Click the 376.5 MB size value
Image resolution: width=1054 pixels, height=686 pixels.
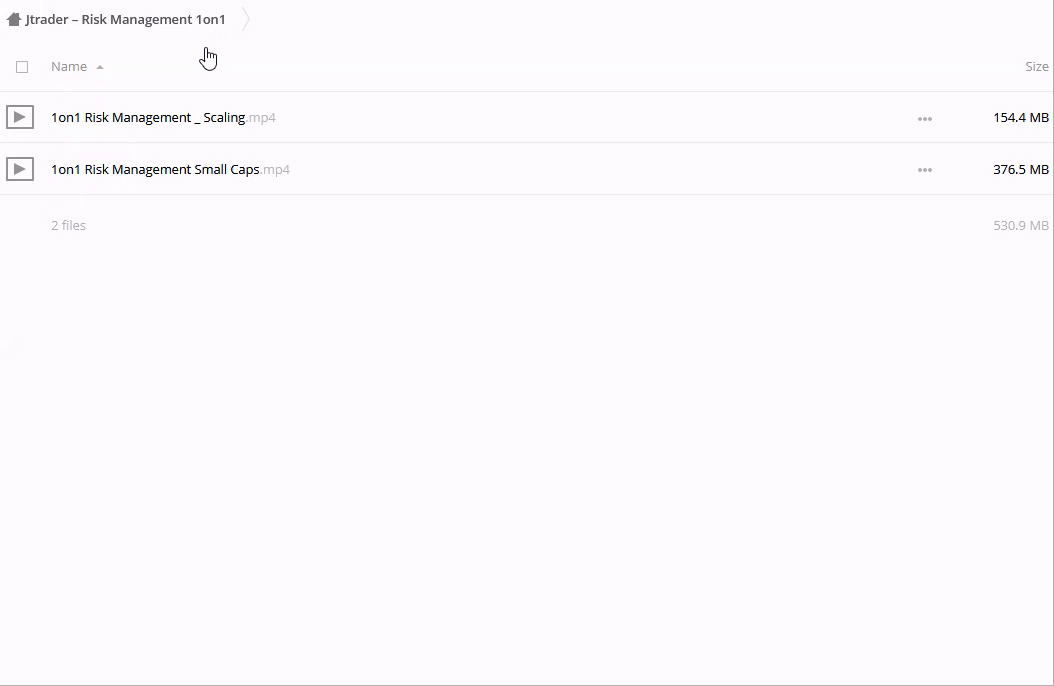[x=1020, y=169]
